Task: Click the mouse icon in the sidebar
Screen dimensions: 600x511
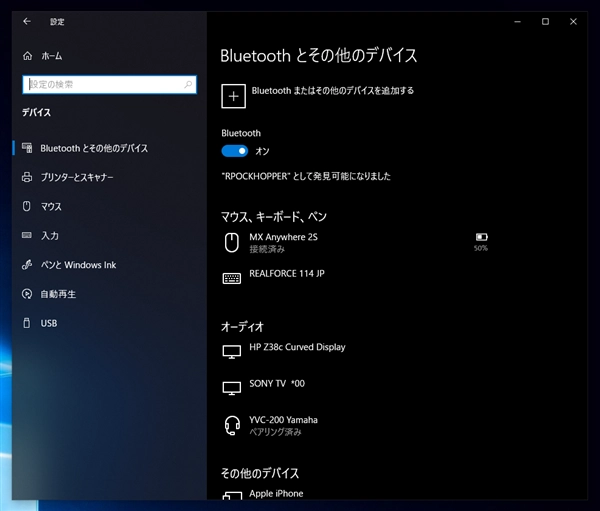Action: (26, 206)
